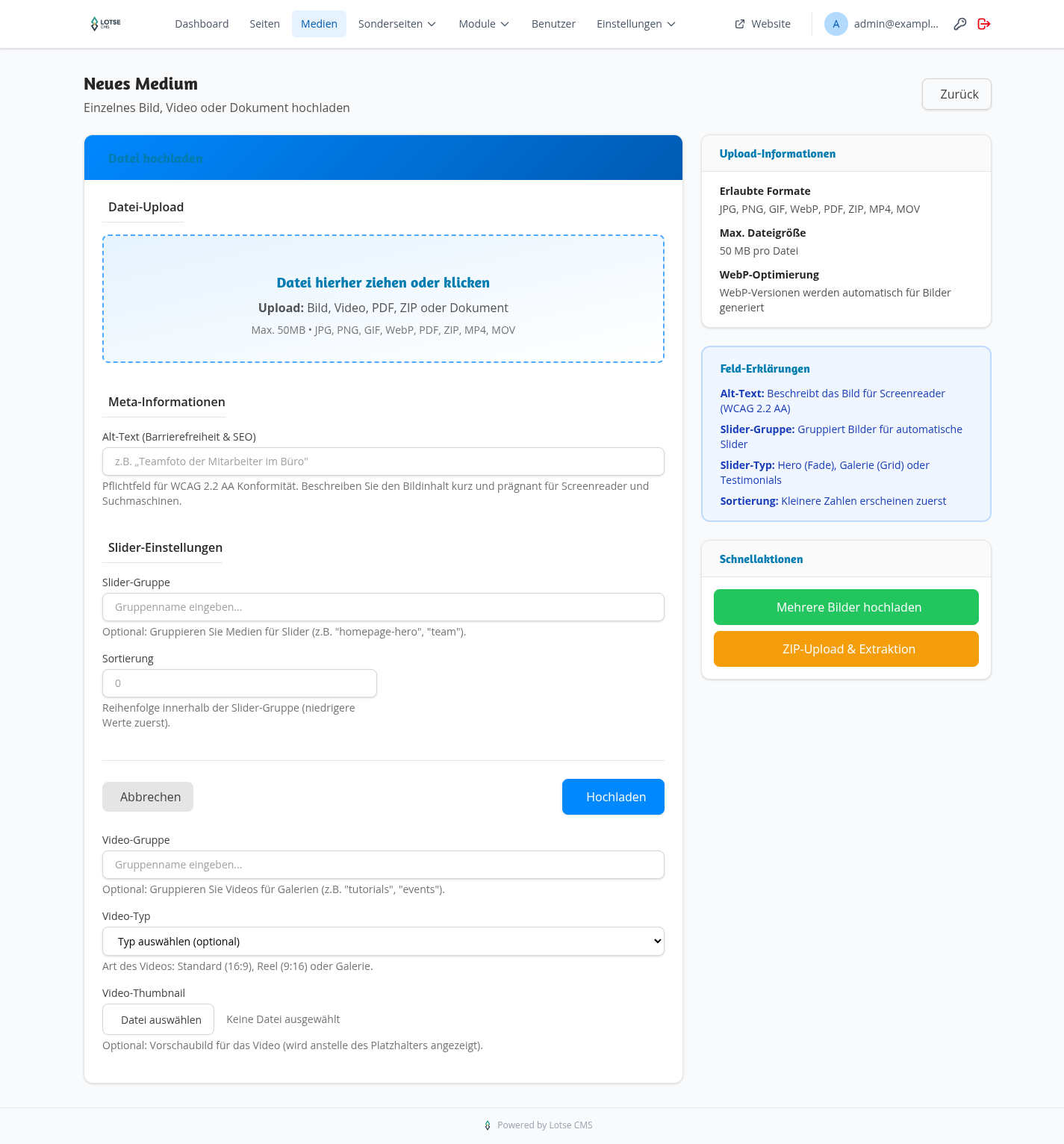Click the Powered by Lotse CMS text
This screenshot has width=1064, height=1144.
545,1125
